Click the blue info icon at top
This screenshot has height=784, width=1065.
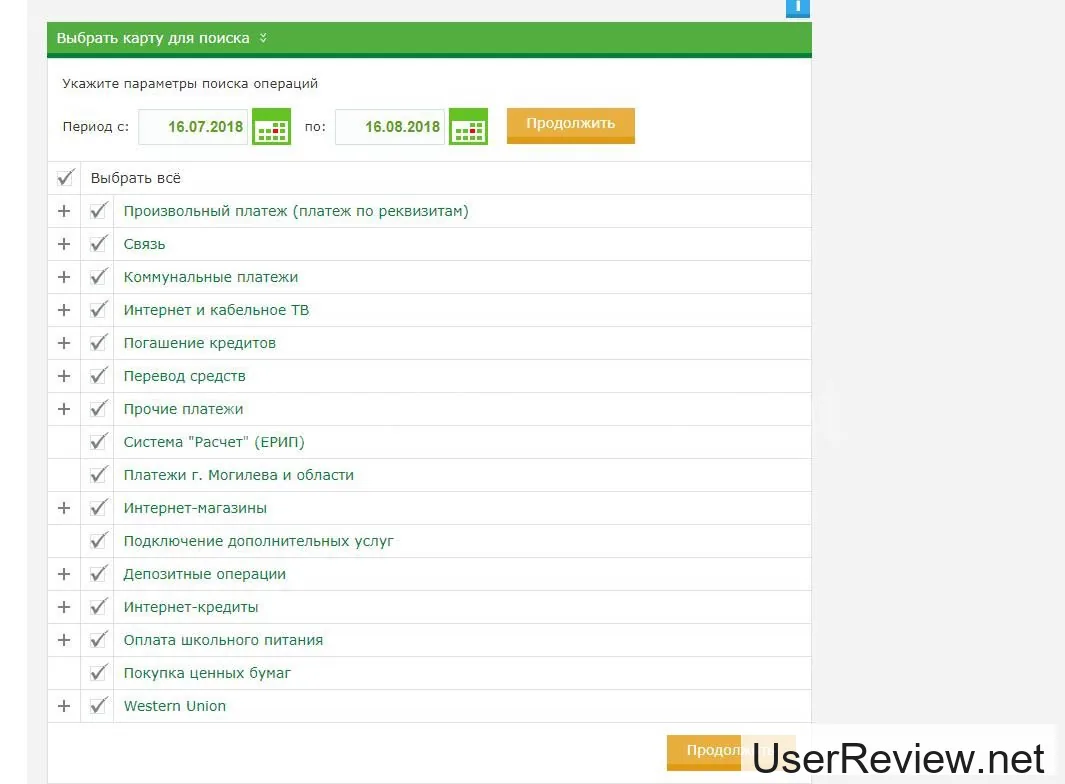pyautogui.click(x=798, y=8)
